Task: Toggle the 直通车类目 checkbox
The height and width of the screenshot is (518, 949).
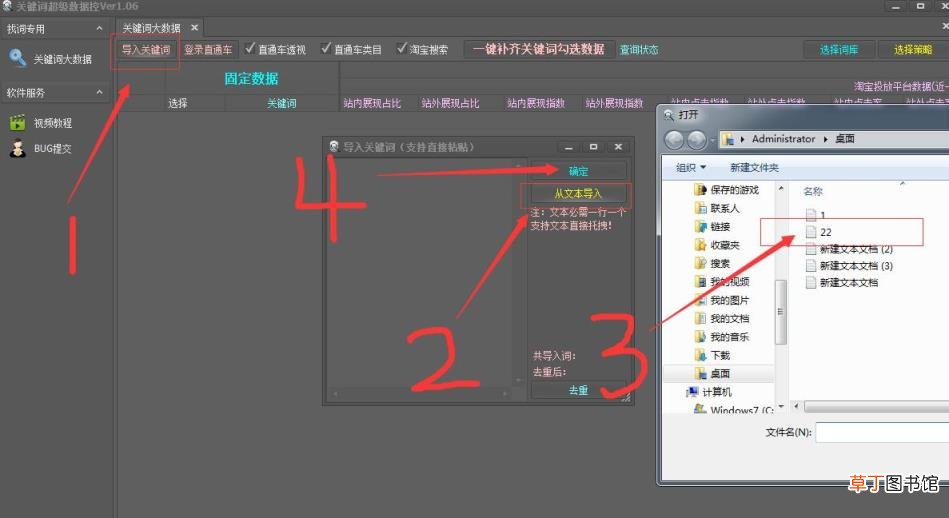Action: tap(326, 48)
